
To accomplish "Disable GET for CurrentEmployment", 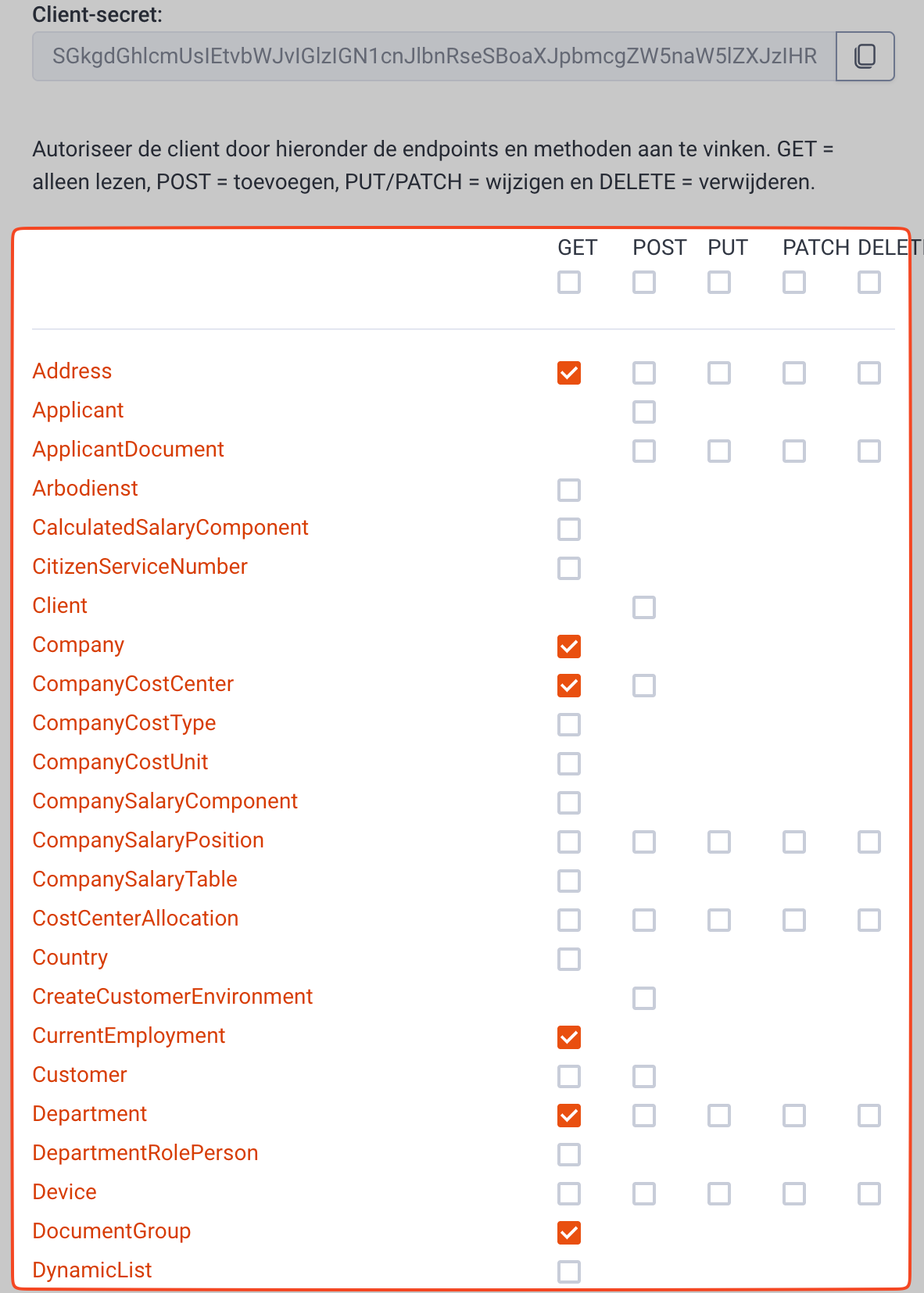I will pyautogui.click(x=569, y=1037).
